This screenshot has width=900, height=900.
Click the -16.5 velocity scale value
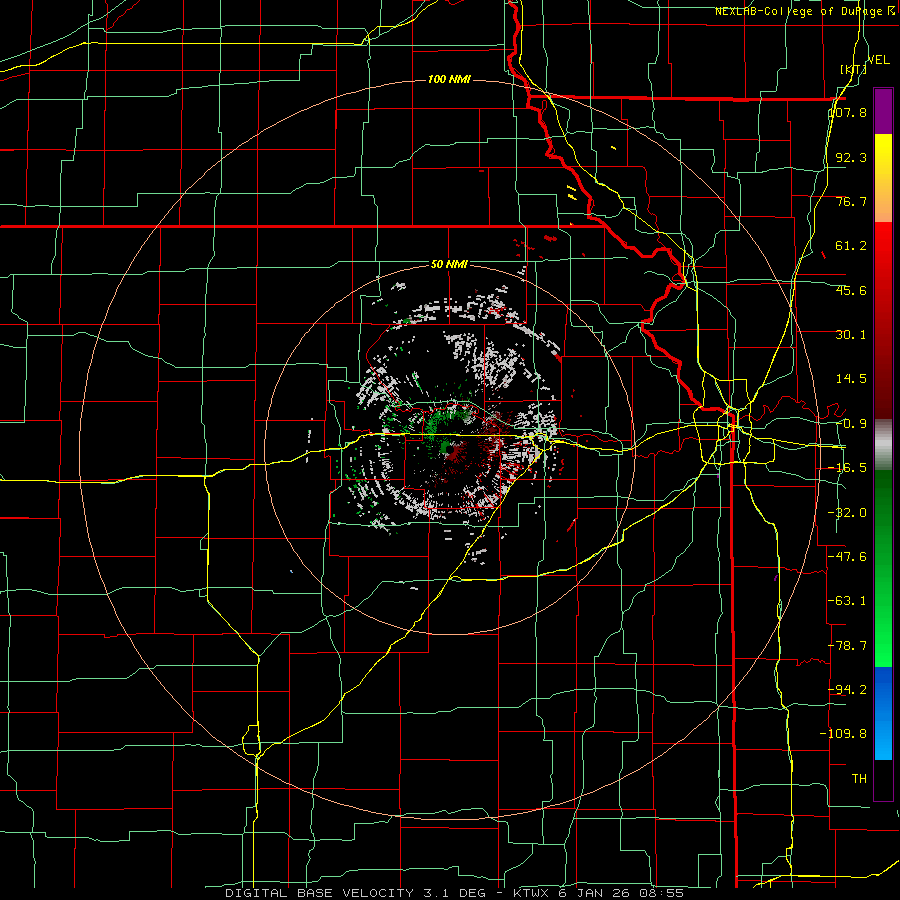(848, 468)
